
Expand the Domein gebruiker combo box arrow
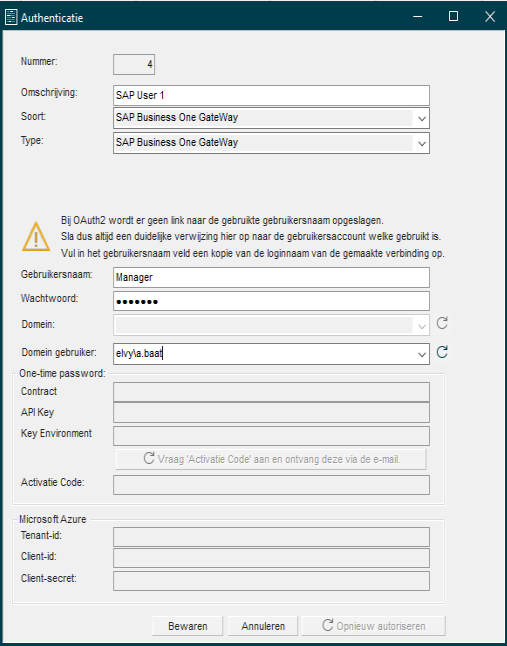[421, 354]
